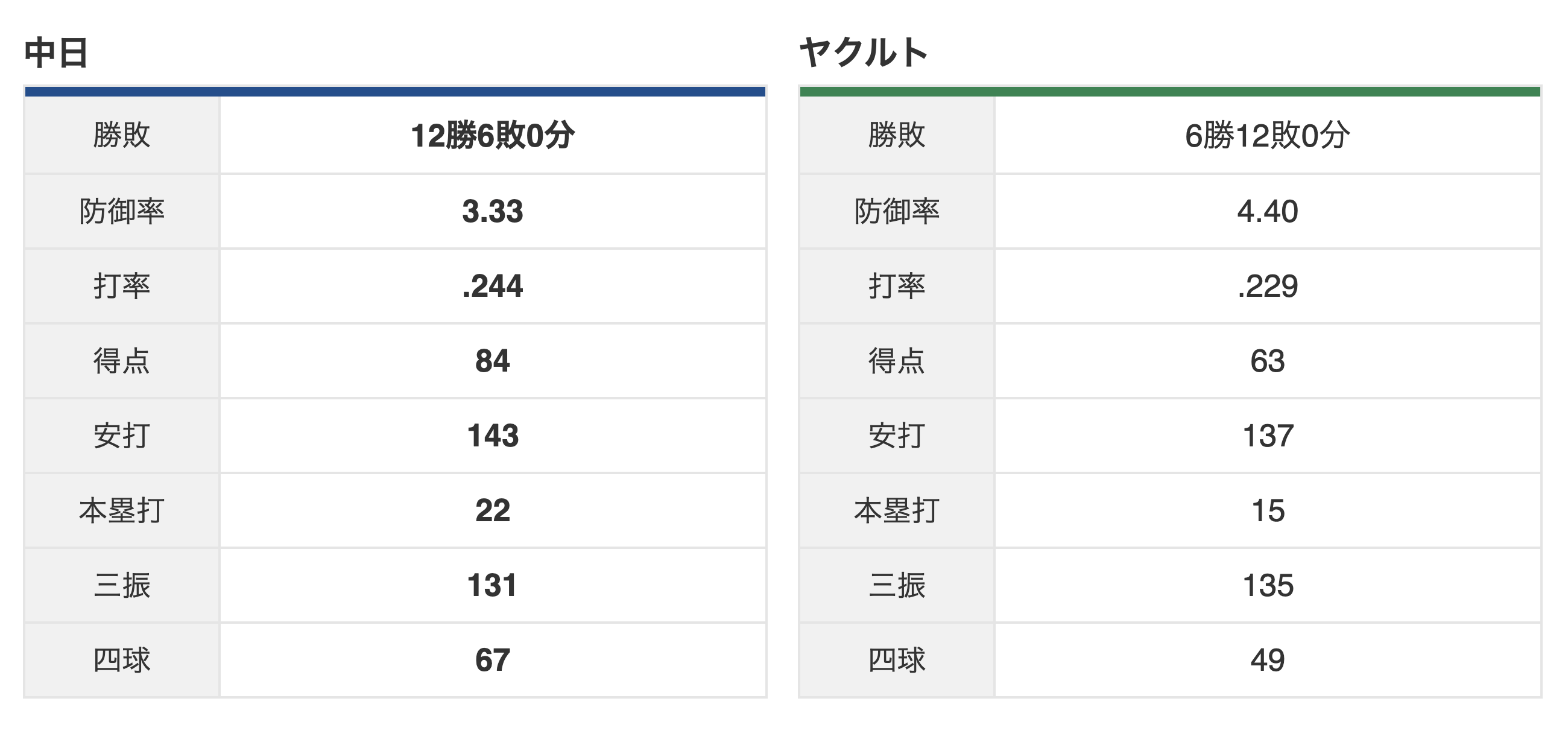Screen dimensions: 1568x742
Task: Click ヤクルト 打率 value .229
Action: coord(1267,286)
